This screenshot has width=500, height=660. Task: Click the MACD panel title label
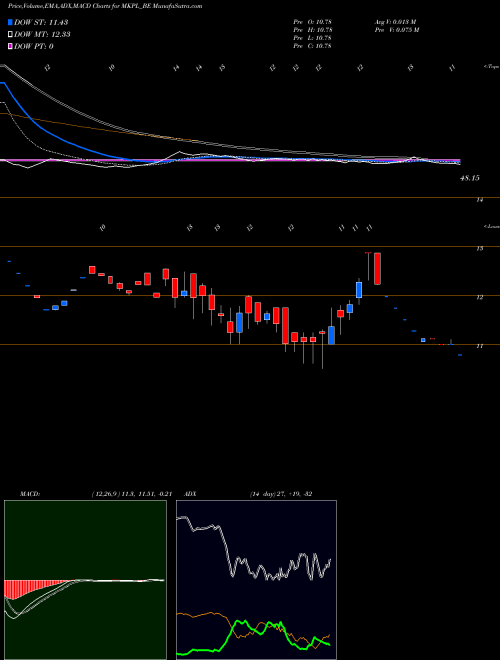[29, 494]
